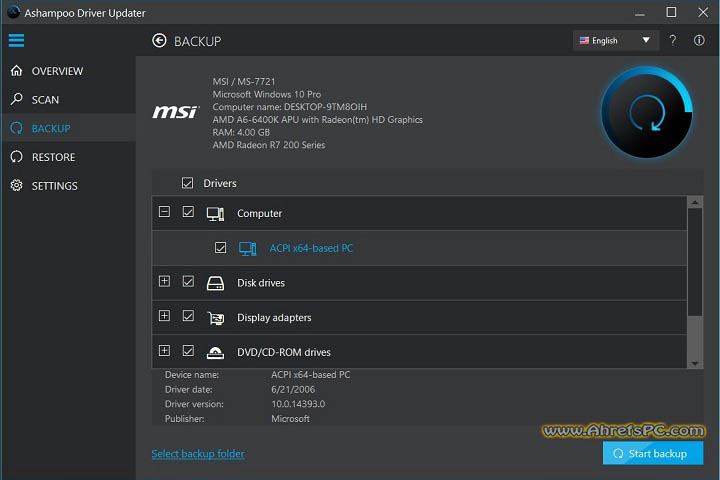Image resolution: width=720 pixels, height=480 pixels.
Task: Uncheck the Computer category checkbox
Action: tap(188, 212)
